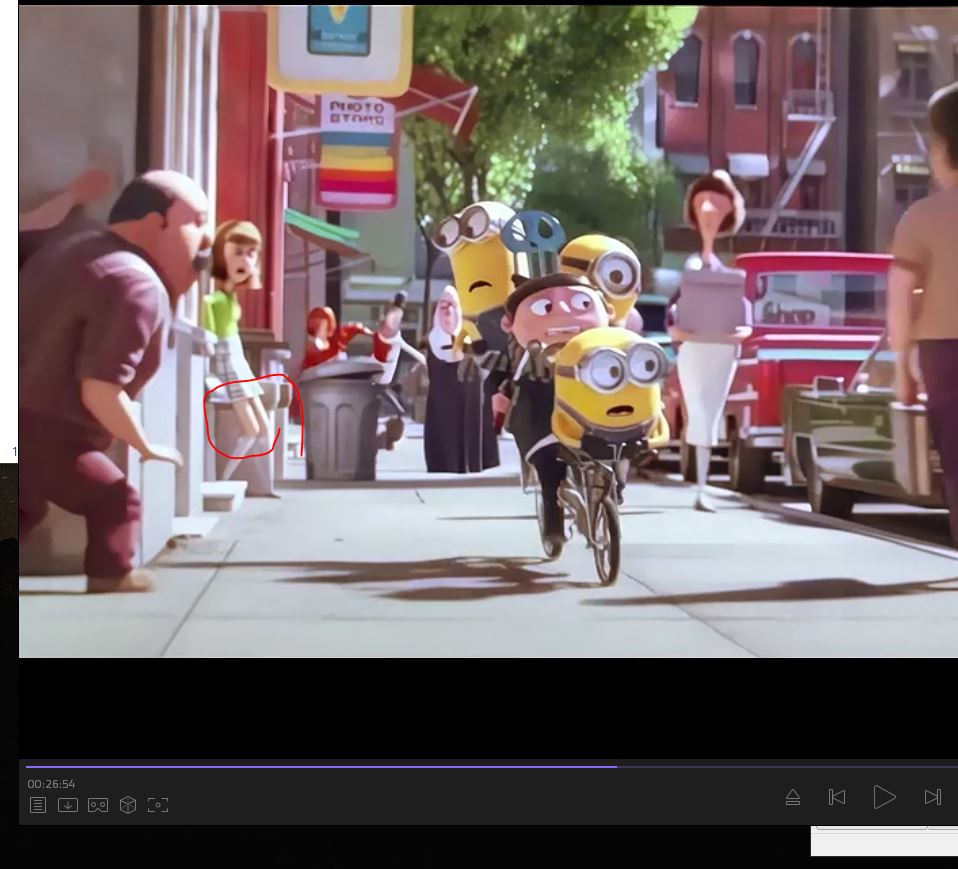Take a snapshot with the capture-frame icon

(x=158, y=805)
